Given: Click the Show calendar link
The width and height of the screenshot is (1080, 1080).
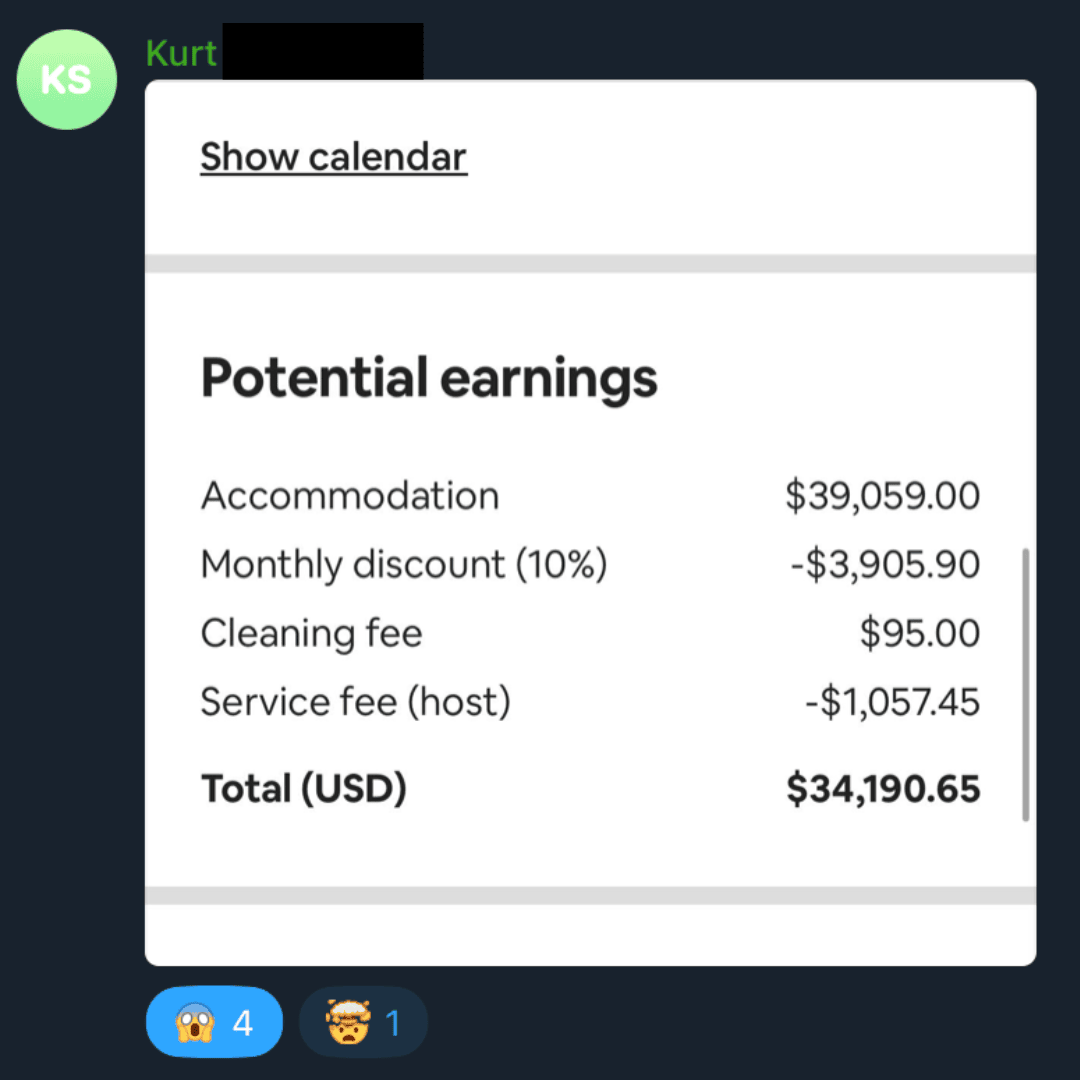Looking at the screenshot, I should point(333,157).
